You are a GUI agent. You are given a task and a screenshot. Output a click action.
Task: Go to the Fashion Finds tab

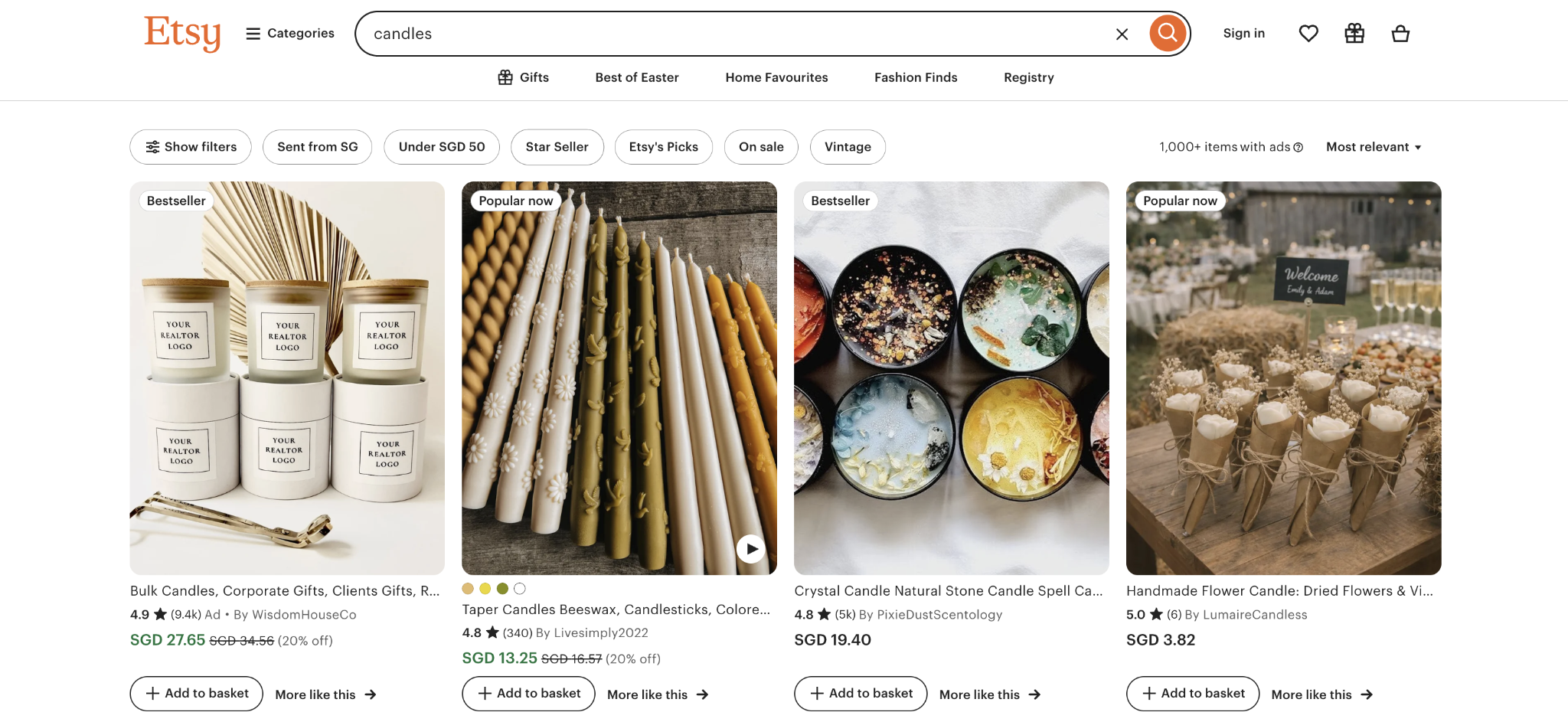click(x=915, y=77)
